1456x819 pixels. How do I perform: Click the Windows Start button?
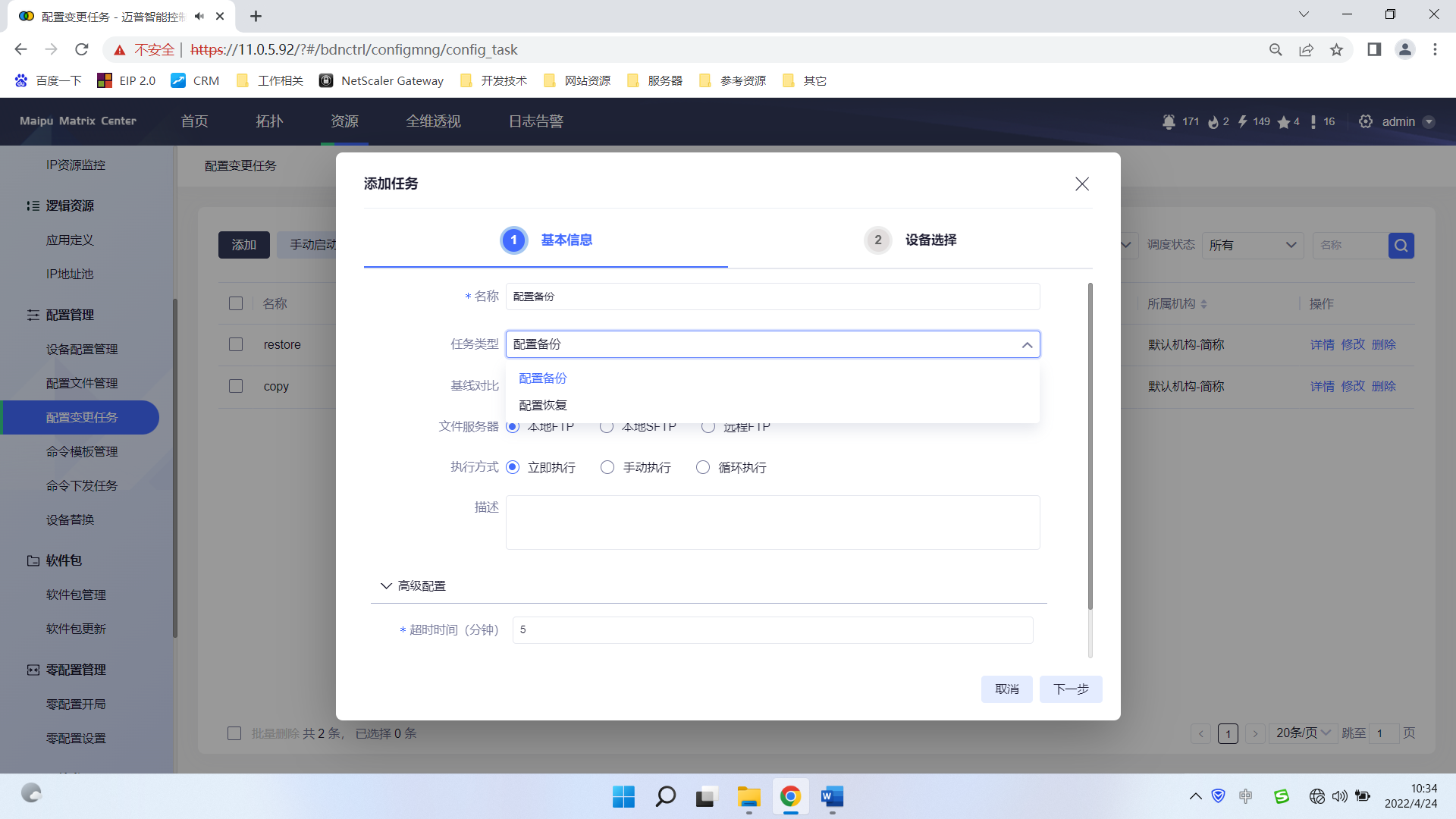click(x=623, y=796)
